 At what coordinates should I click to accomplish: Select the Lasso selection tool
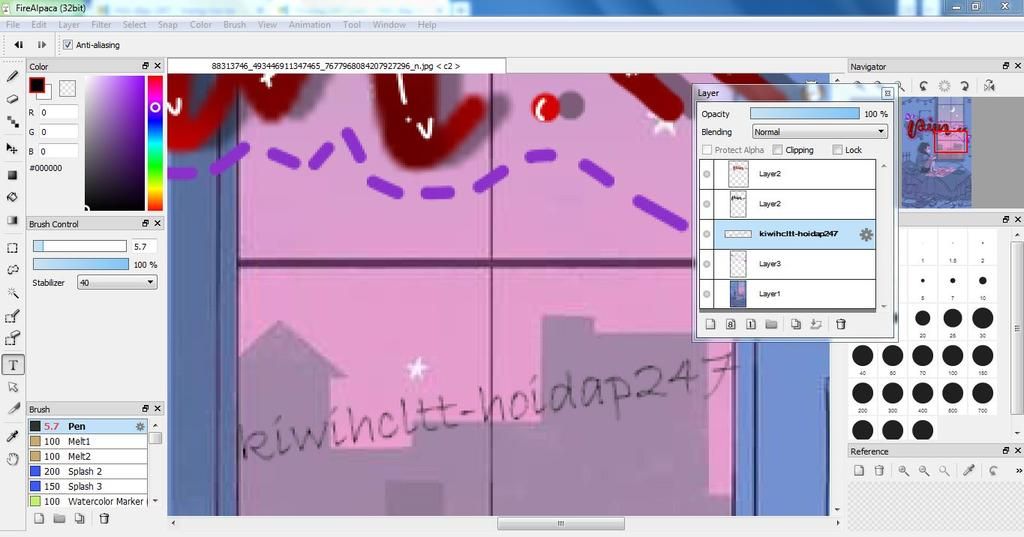coord(12,270)
